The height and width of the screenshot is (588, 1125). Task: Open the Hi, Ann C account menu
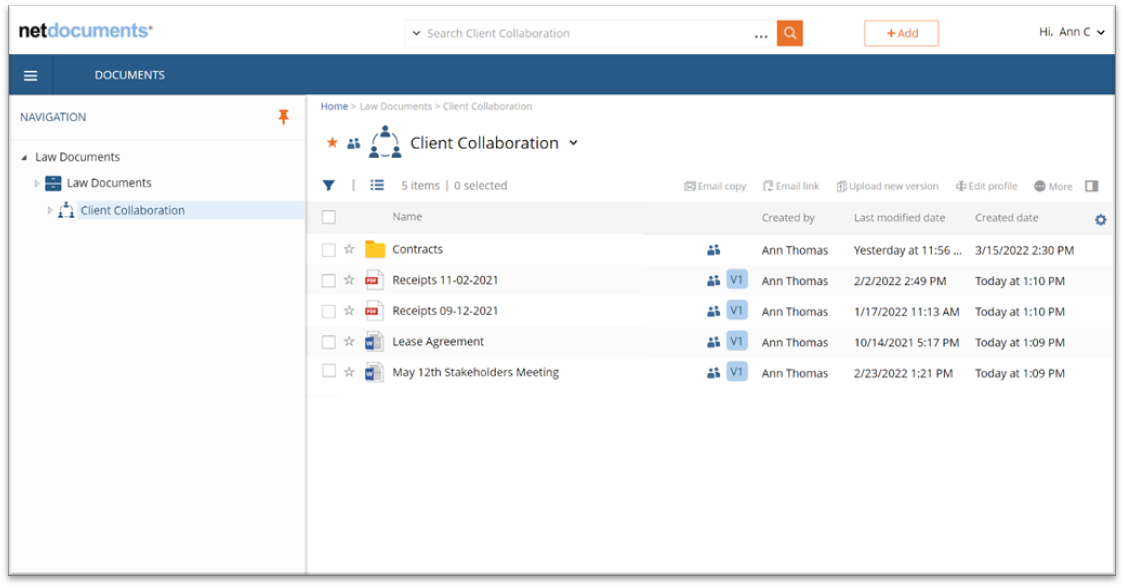[1070, 32]
